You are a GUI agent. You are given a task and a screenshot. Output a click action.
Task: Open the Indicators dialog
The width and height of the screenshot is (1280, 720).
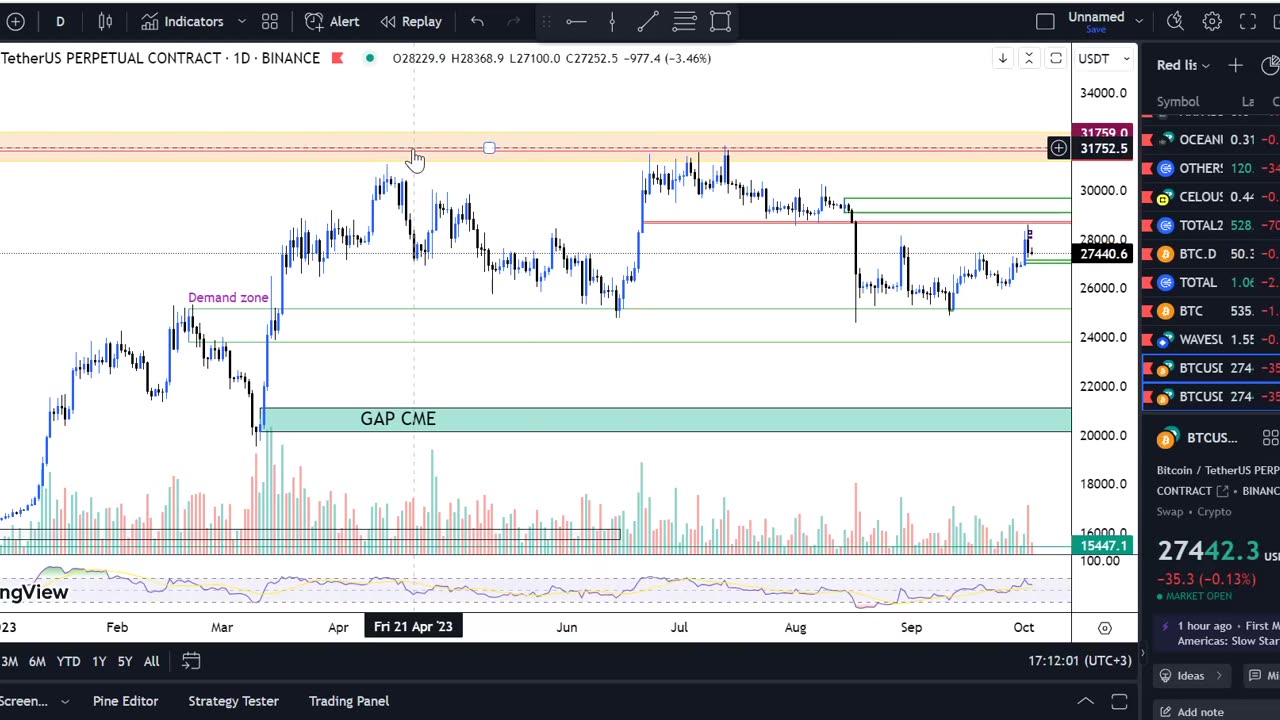pos(181,21)
